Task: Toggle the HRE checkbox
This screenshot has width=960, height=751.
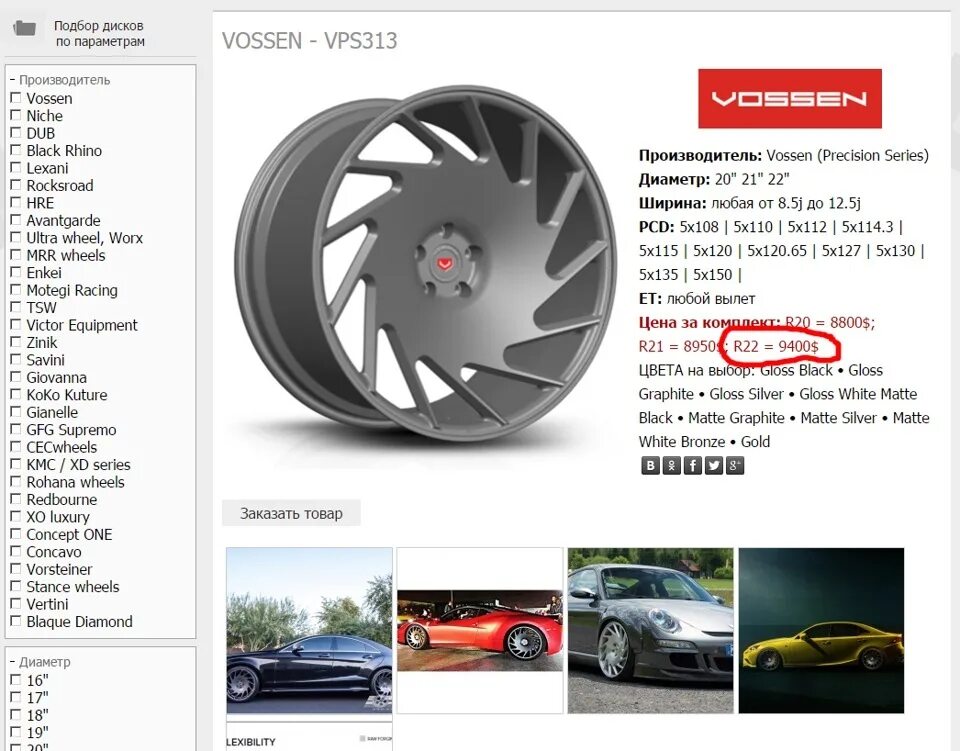Action: tap(16, 202)
